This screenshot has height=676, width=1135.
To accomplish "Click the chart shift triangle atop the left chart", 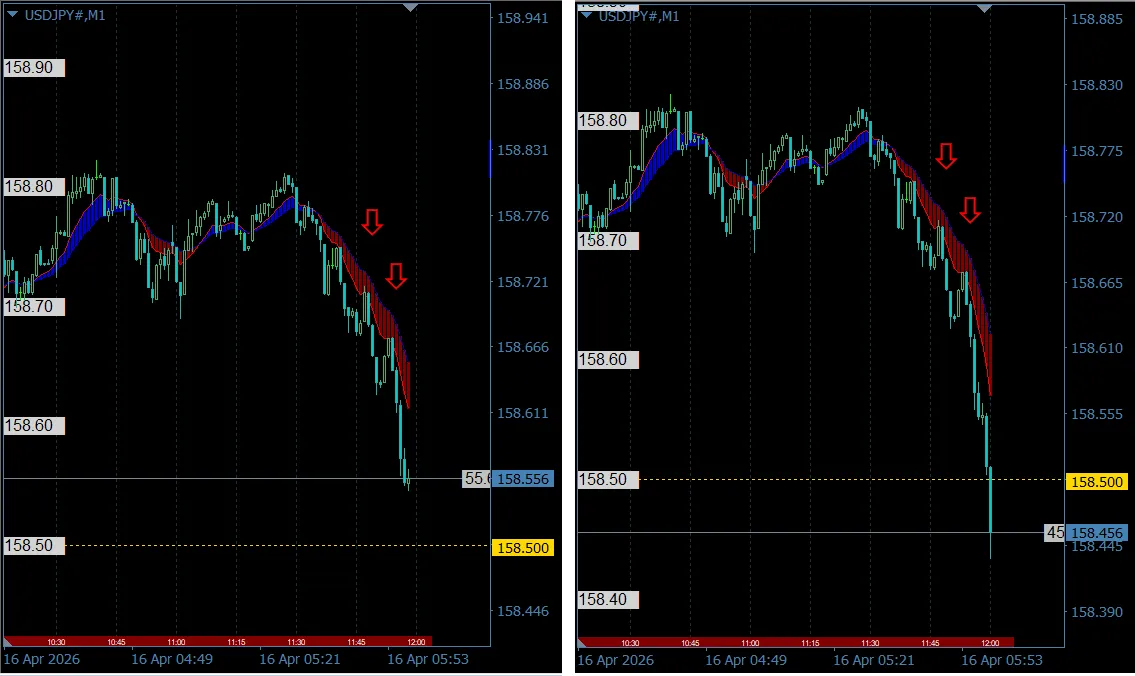I will (x=410, y=7).
